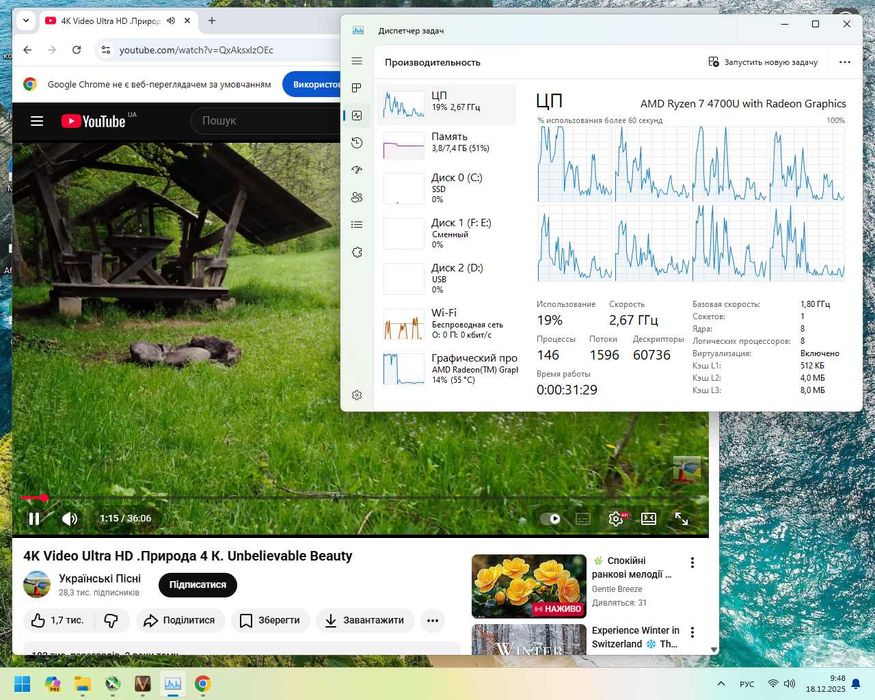Click Завантажити download button
Viewport: 875px width, 700px height.
(365, 620)
